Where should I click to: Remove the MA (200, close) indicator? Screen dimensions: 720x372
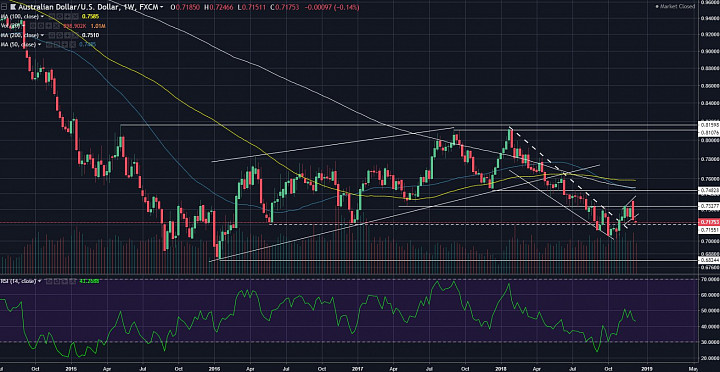click(x=75, y=35)
